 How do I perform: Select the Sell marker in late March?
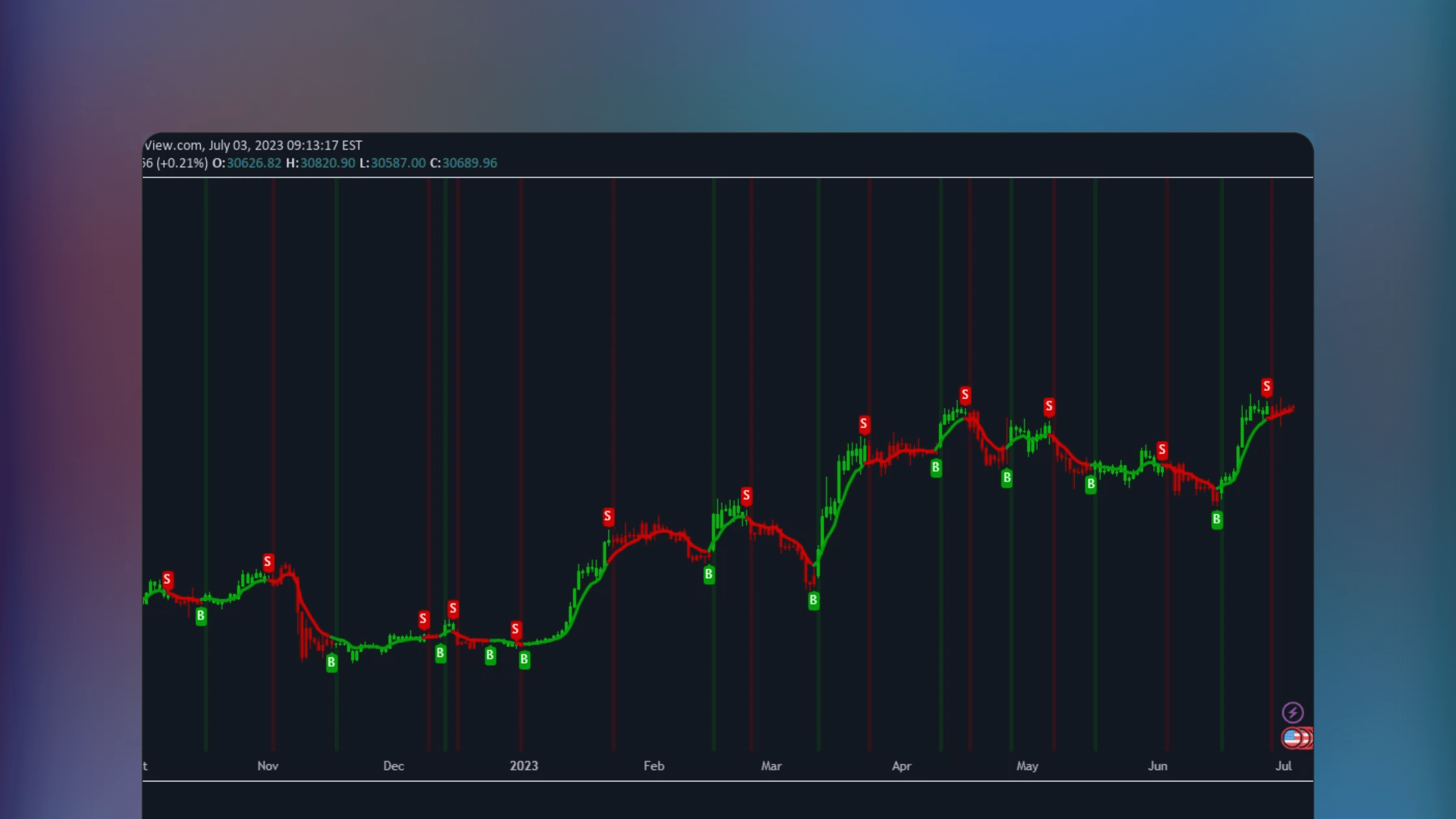click(x=864, y=424)
